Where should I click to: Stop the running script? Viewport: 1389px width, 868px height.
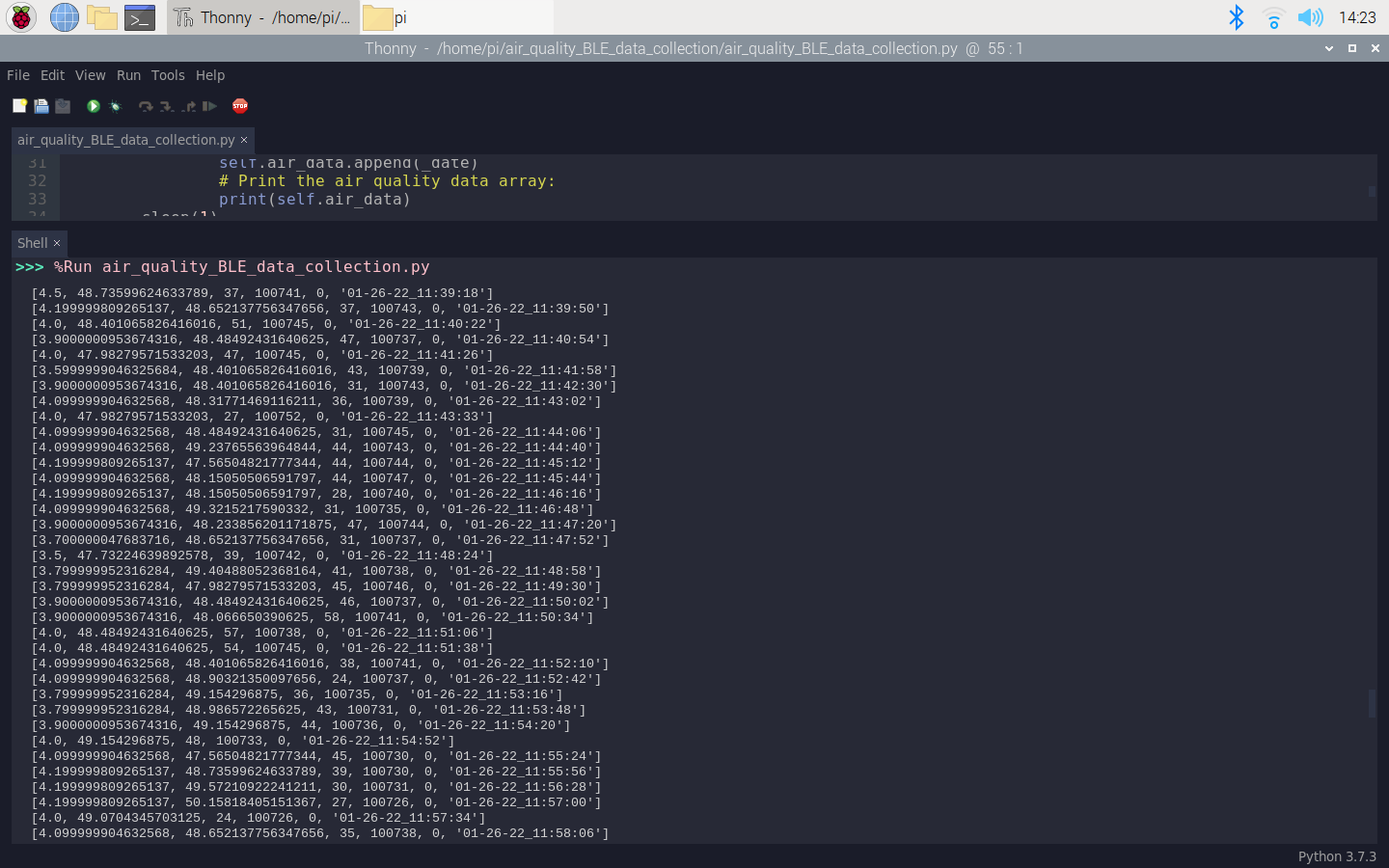(x=240, y=106)
